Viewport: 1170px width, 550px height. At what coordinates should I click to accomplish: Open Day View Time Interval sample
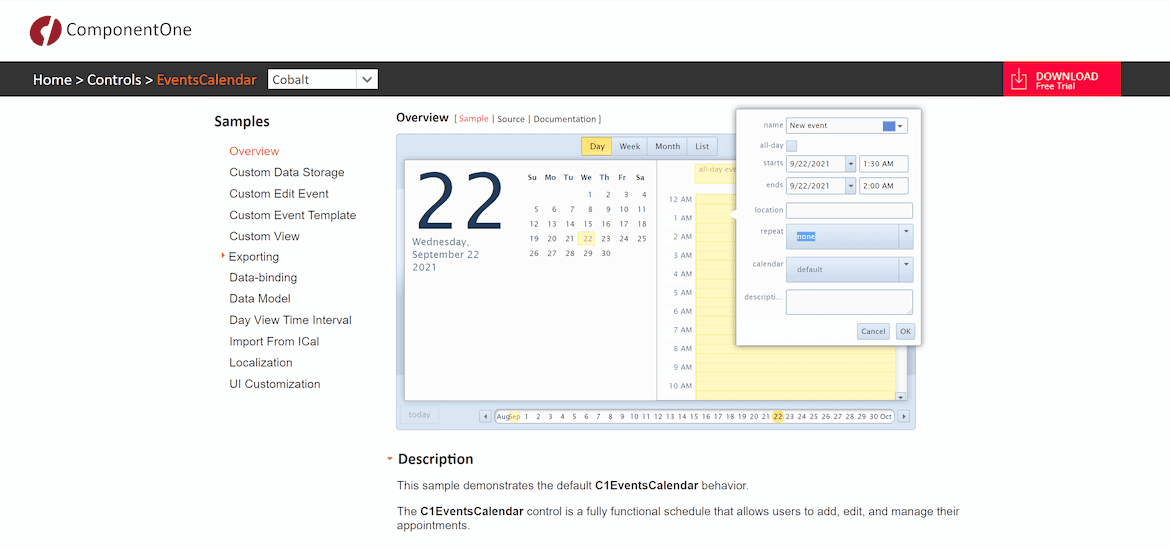tap(290, 320)
